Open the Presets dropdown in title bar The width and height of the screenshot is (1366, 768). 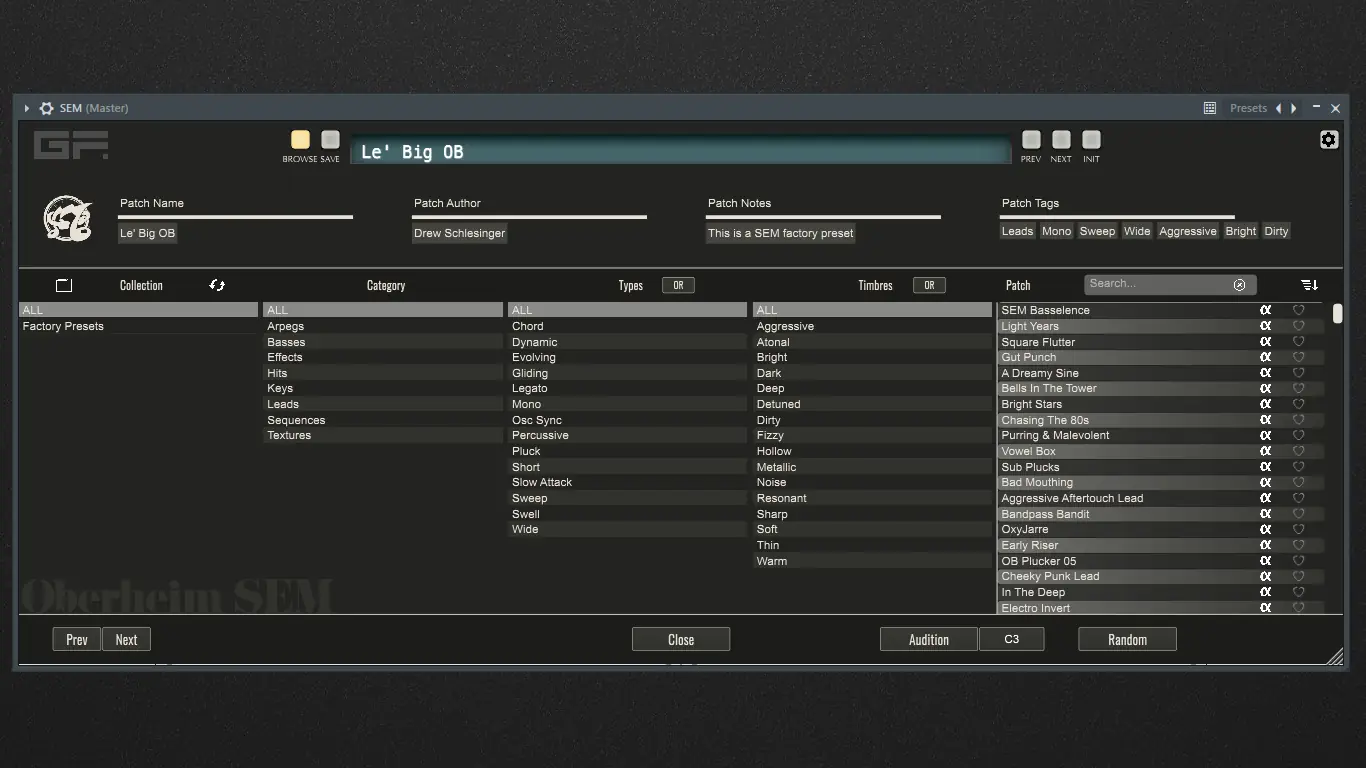pos(1248,108)
